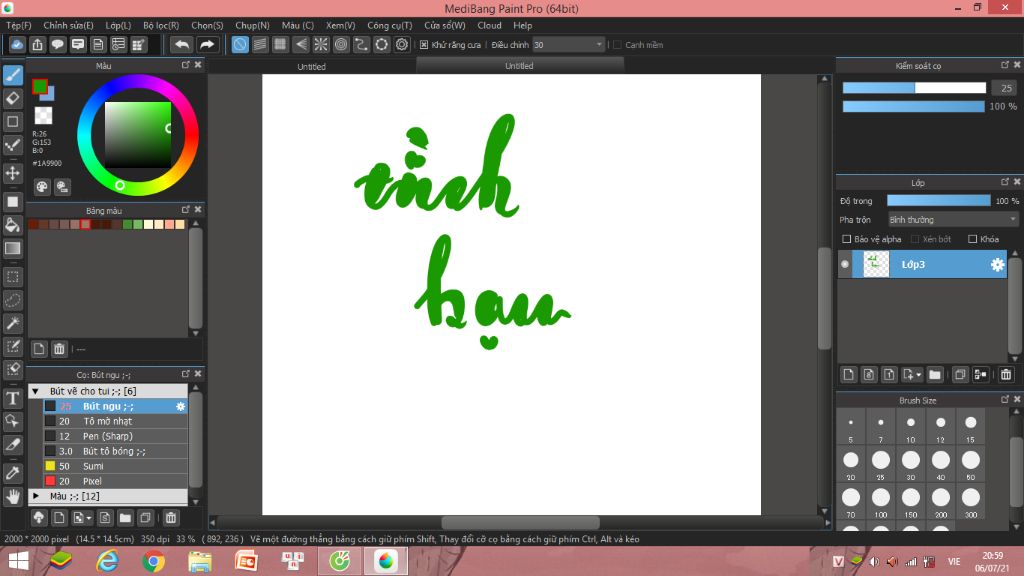Adjust Độ trong opacity slider
This screenshot has height=576, width=1024.
tap(938, 200)
